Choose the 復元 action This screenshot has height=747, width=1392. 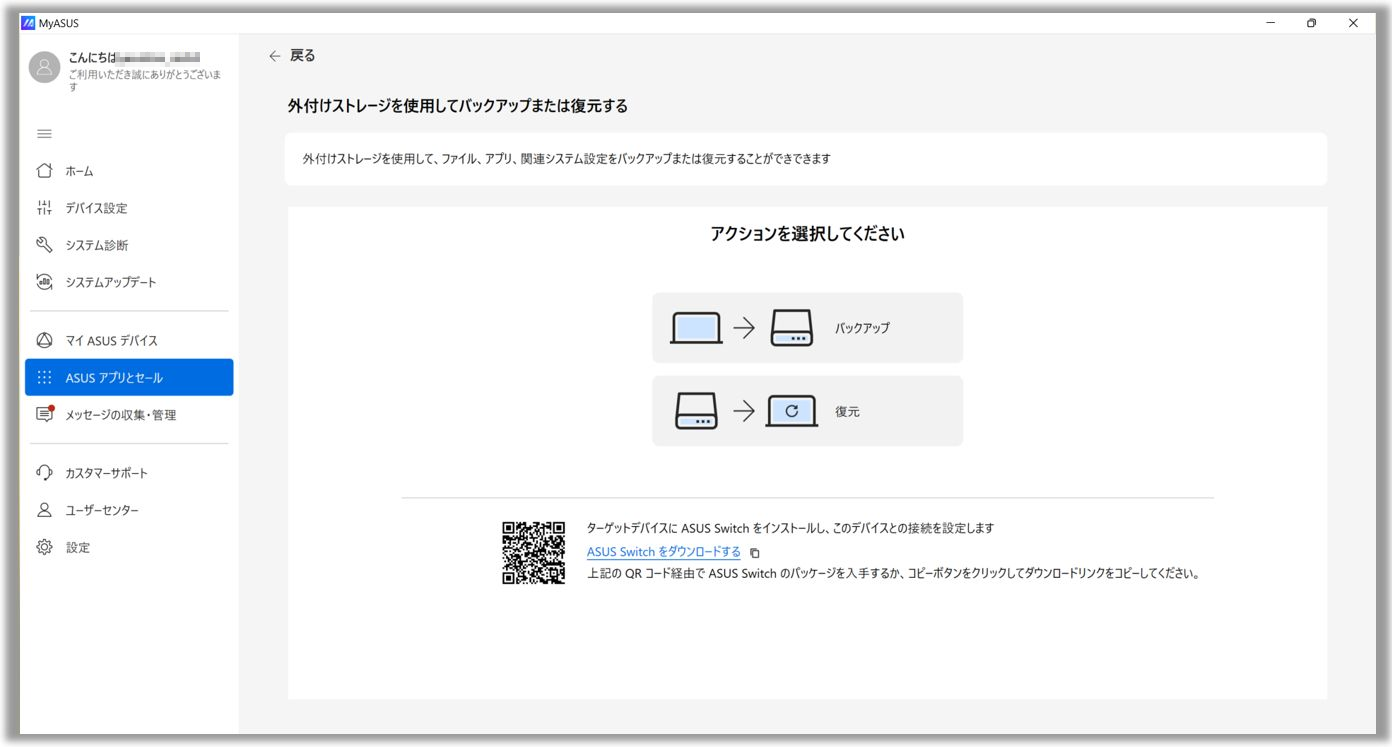(807, 411)
